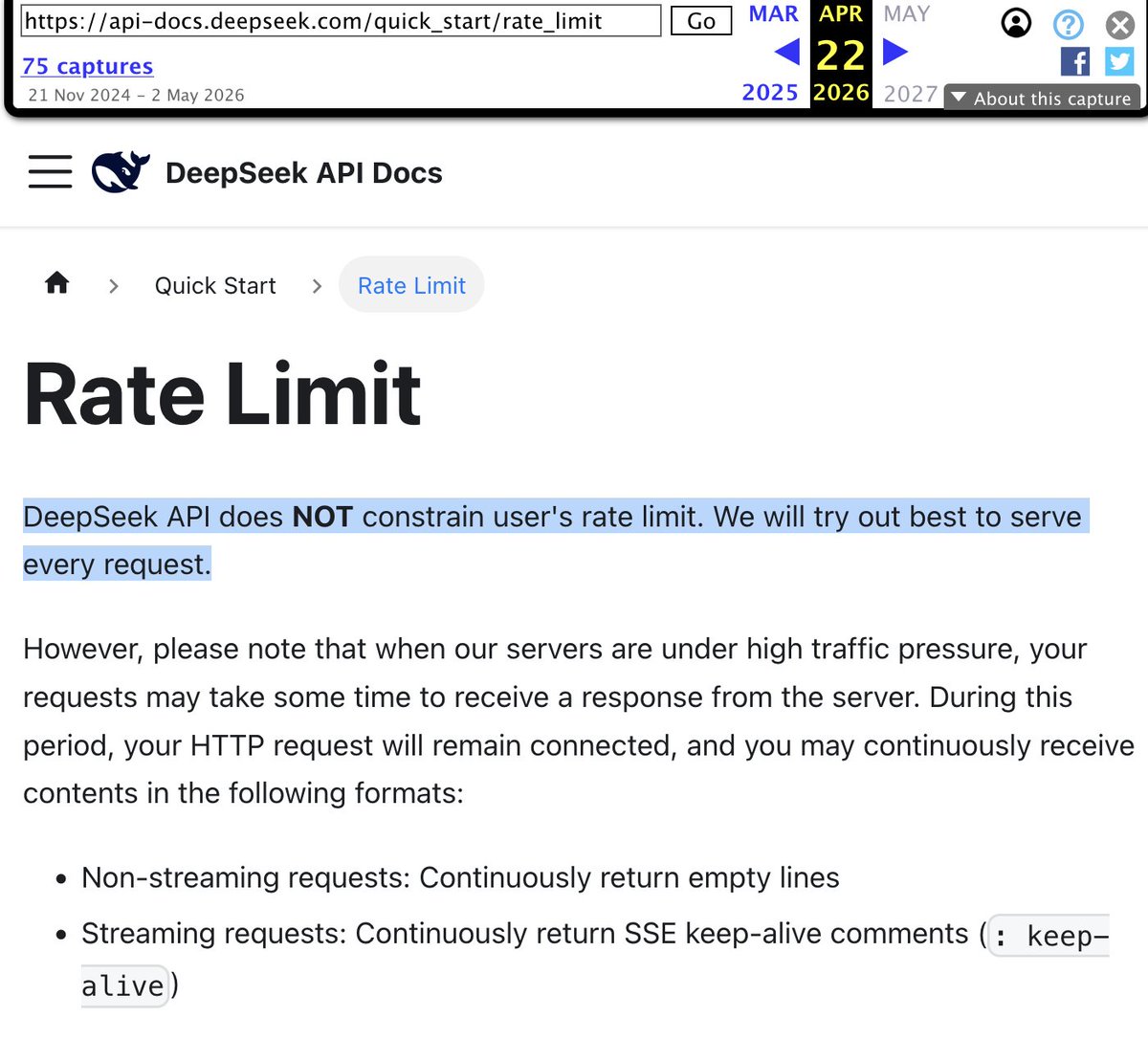Click the bold NOT word
The image size is (1148, 1040).
tap(322, 517)
